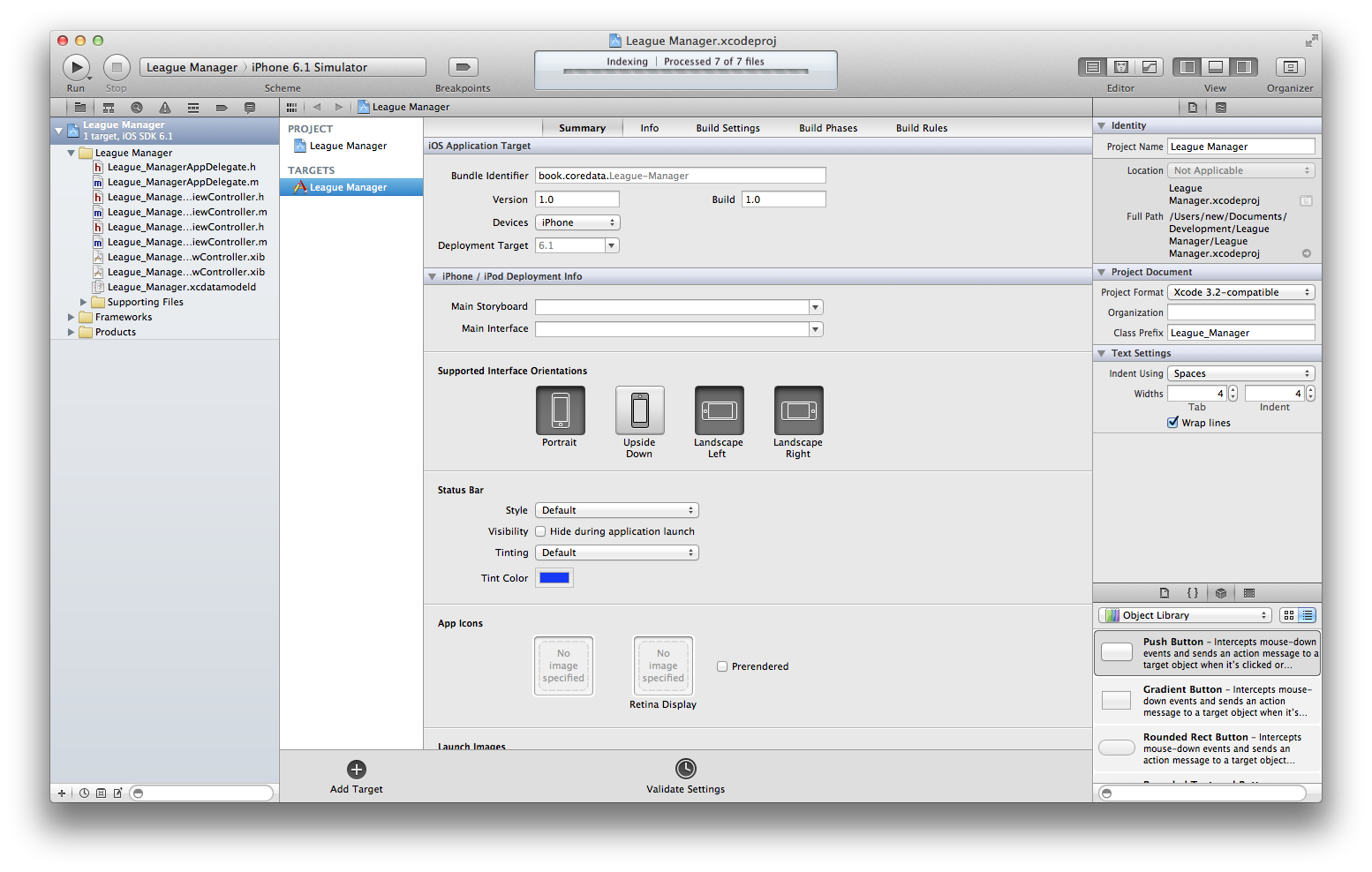Switch to the Version editor icon

[1150, 67]
